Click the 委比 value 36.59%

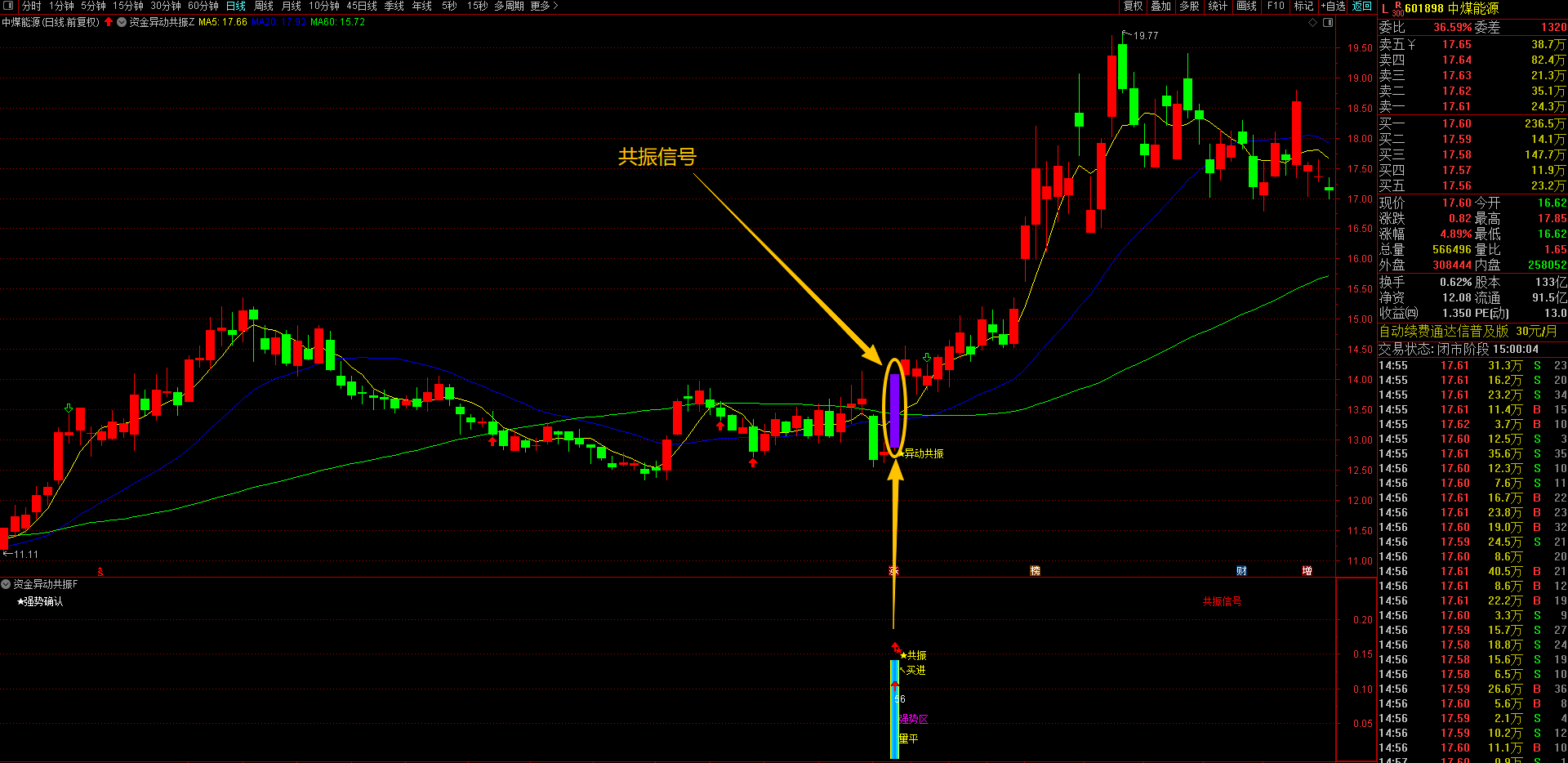pos(1453,27)
